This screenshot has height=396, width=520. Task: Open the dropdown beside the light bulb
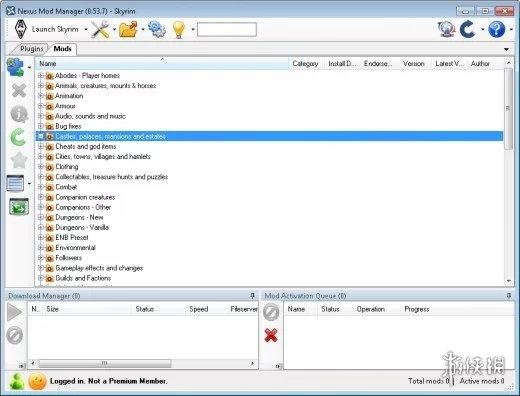[x=193, y=29]
